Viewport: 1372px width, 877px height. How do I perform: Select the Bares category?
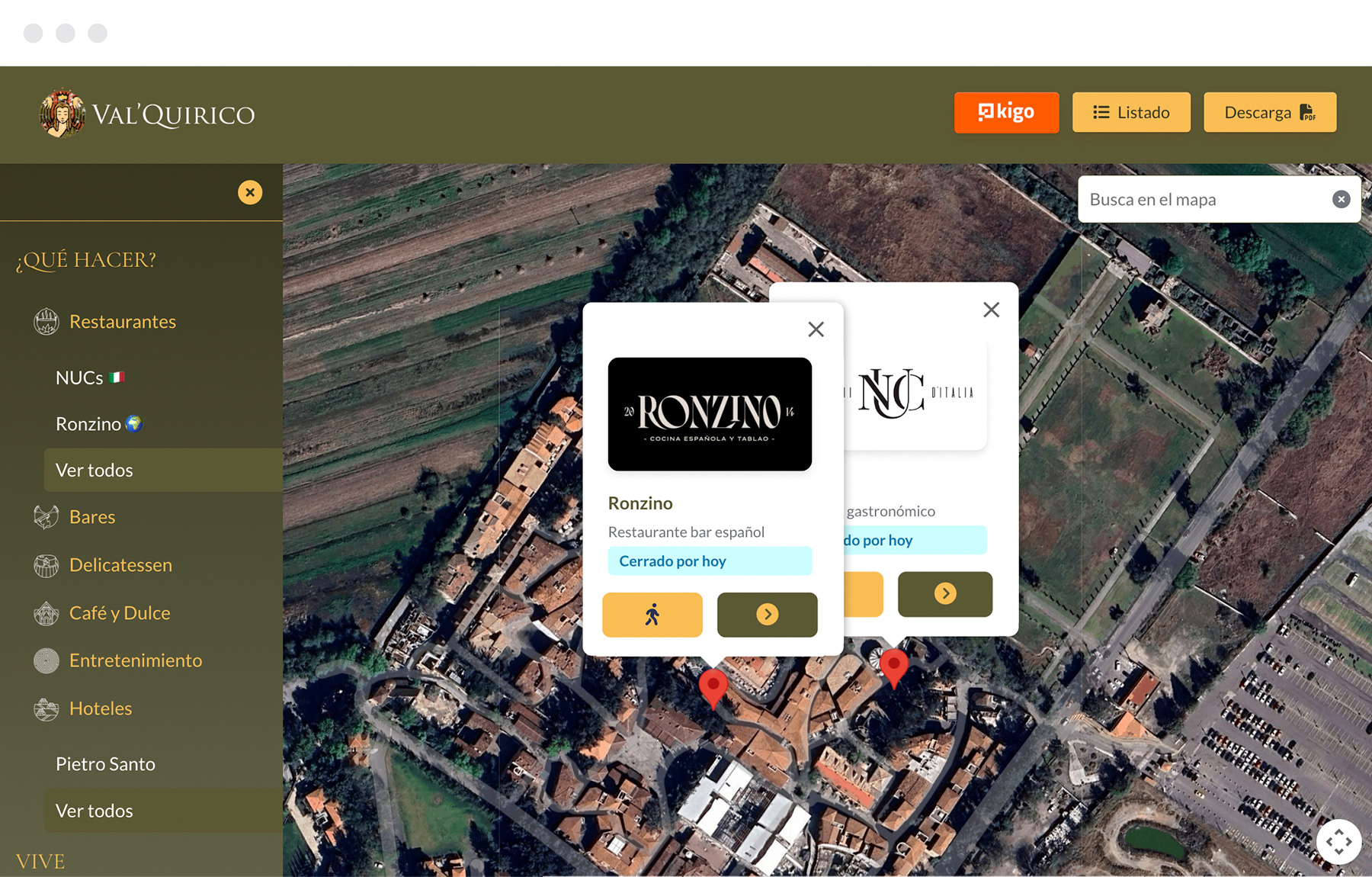(92, 517)
